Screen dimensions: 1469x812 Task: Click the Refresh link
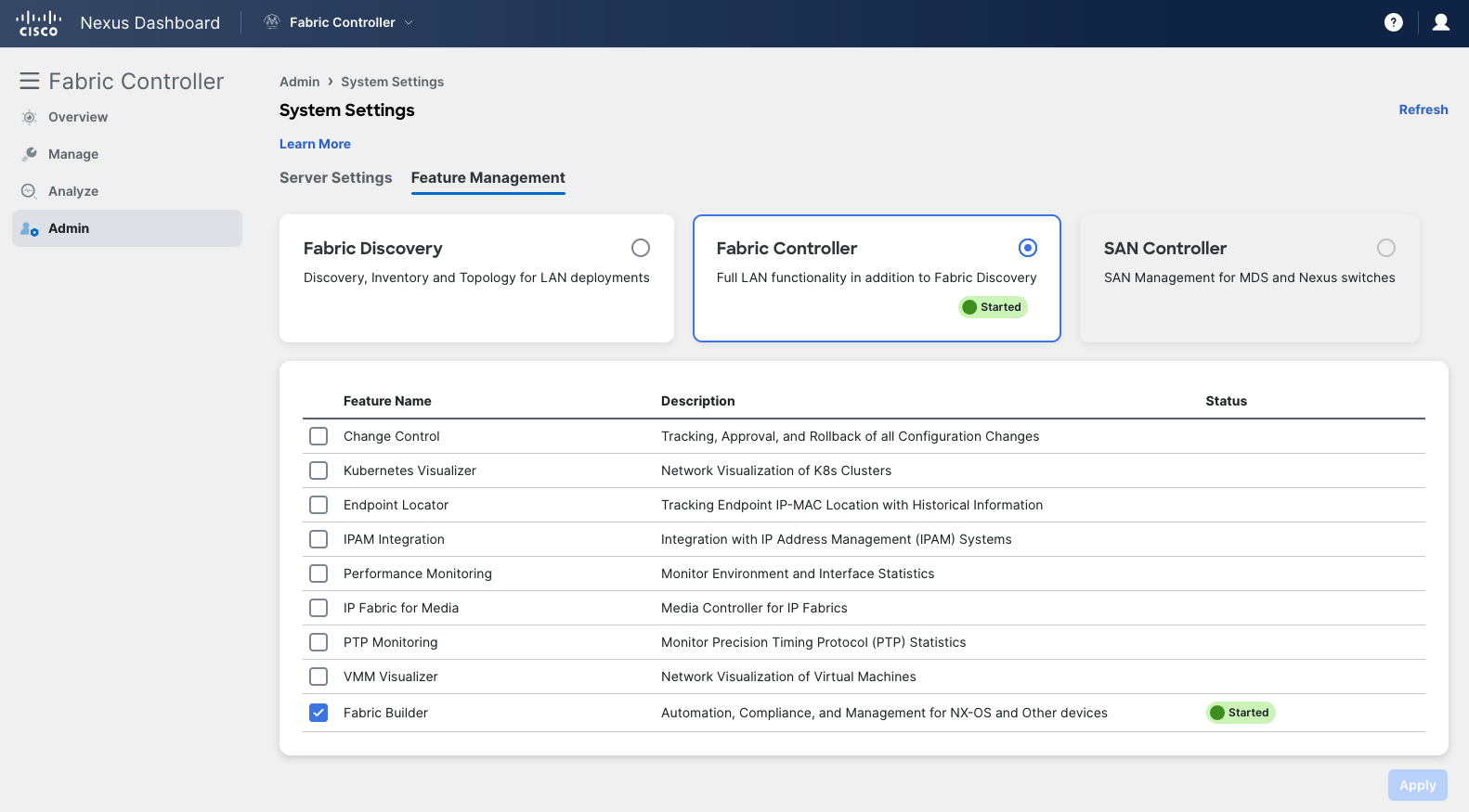tap(1423, 110)
